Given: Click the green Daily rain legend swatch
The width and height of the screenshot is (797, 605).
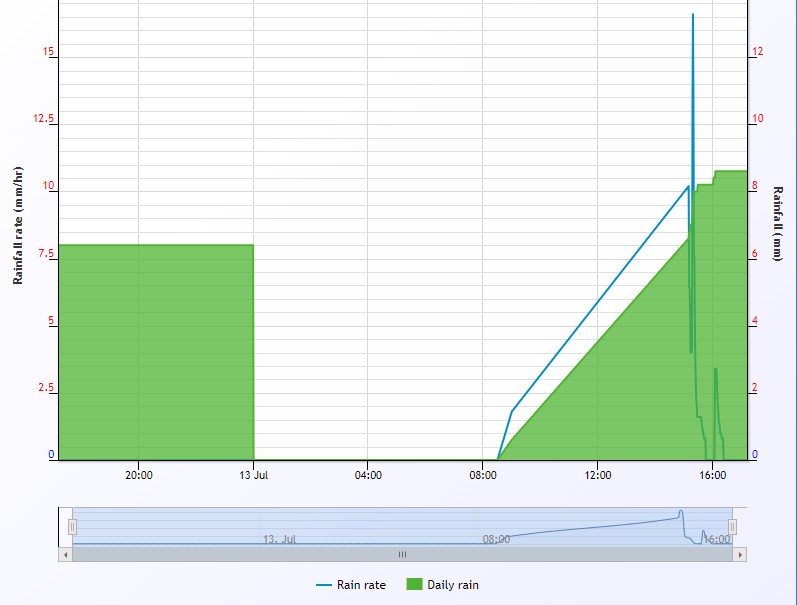Looking at the screenshot, I should point(414,584).
